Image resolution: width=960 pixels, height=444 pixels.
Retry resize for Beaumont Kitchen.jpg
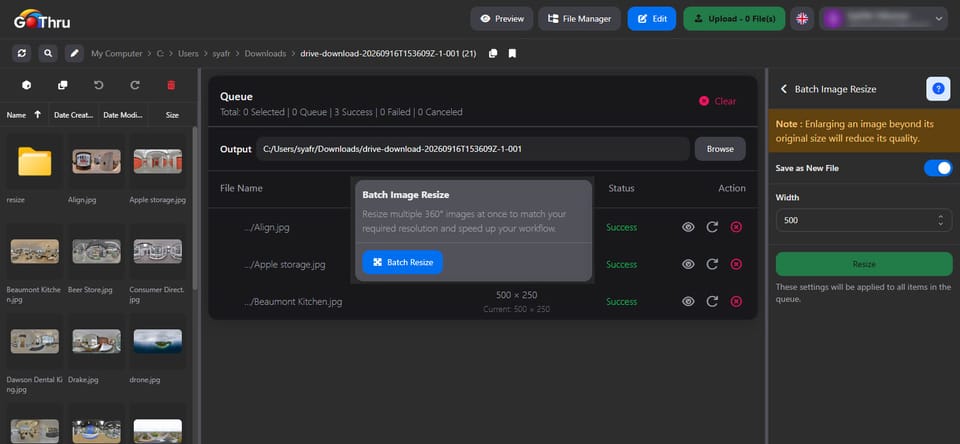pos(712,301)
